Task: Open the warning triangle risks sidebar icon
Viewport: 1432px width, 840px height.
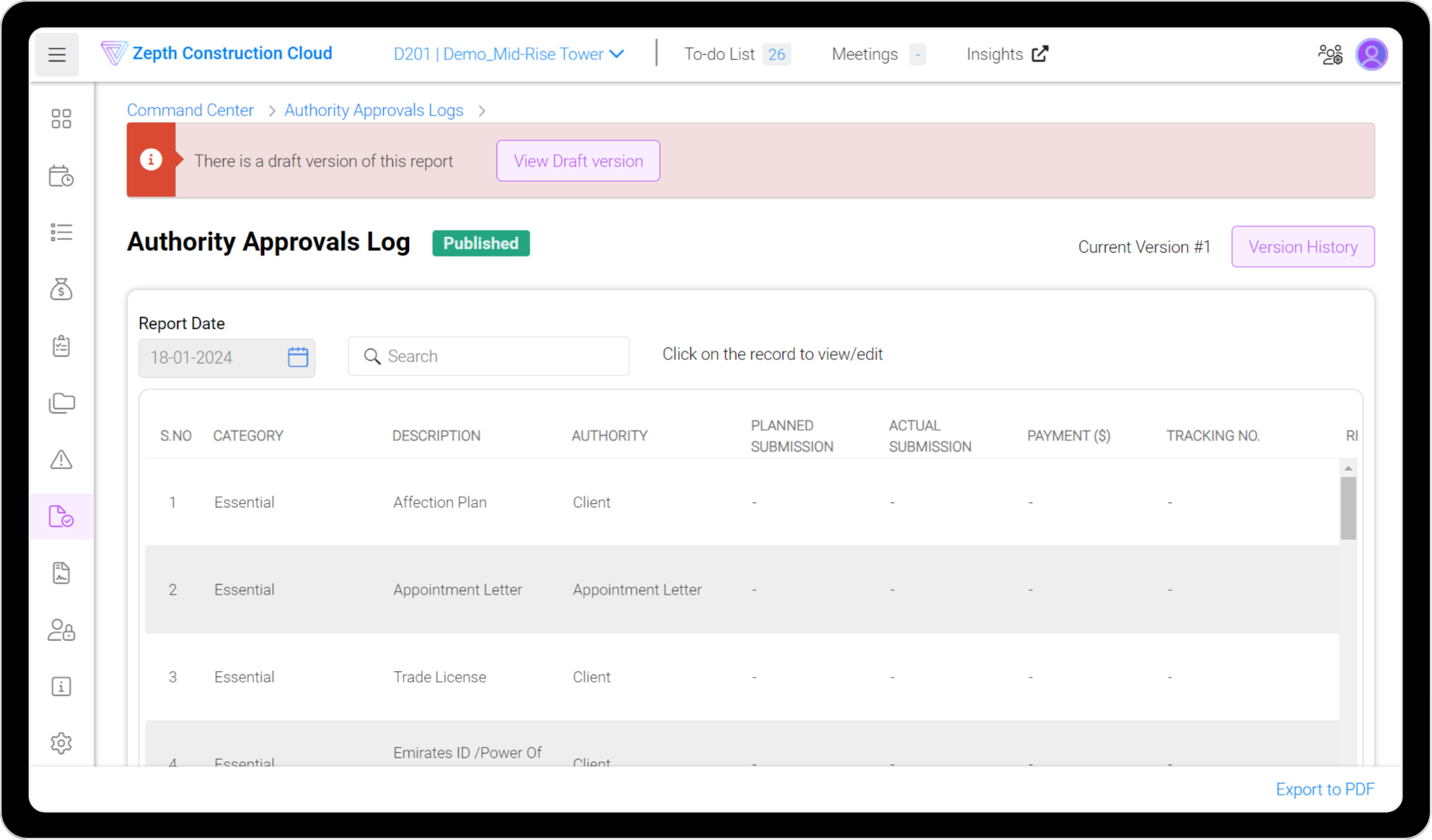Action: tap(61, 460)
